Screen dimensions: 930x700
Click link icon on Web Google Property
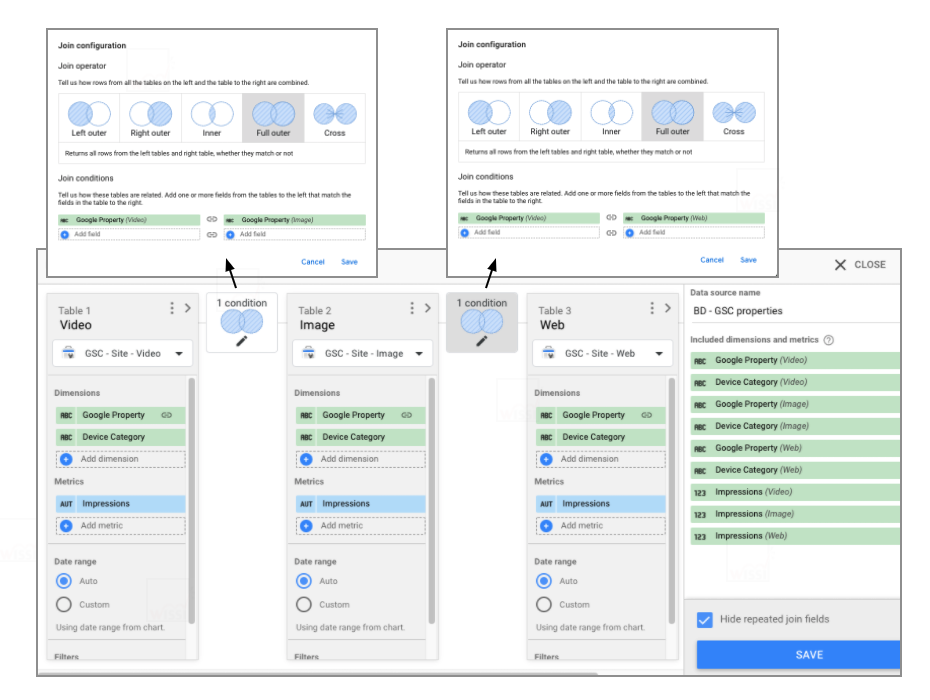click(x=646, y=415)
